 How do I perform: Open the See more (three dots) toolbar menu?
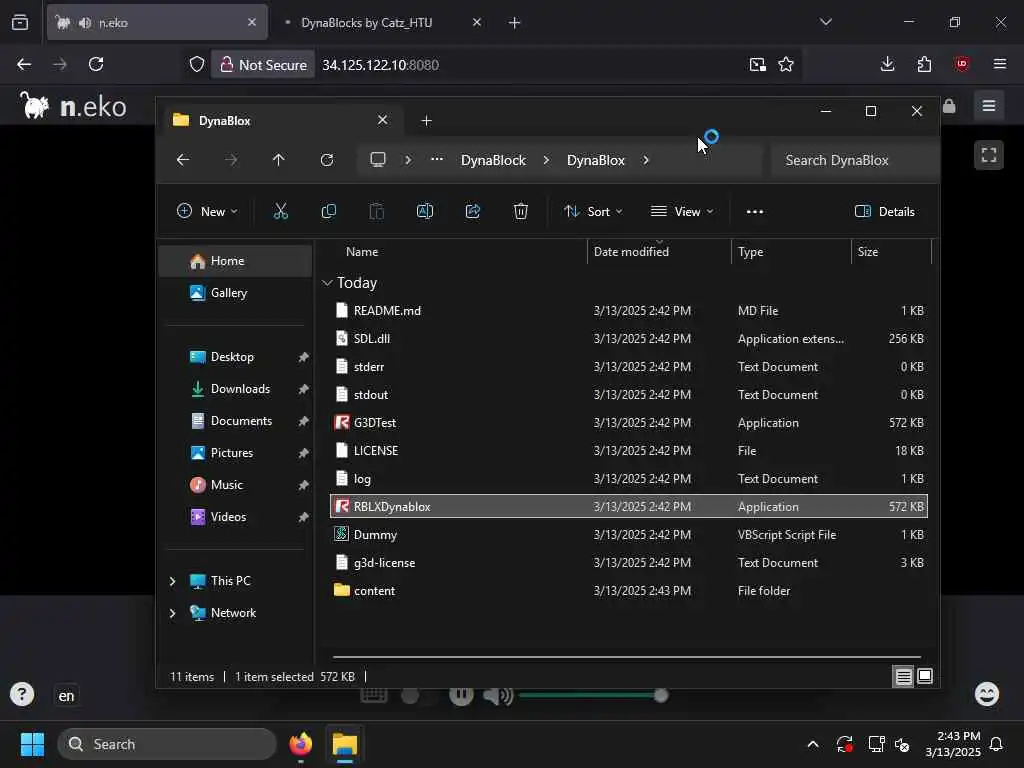tap(754, 212)
